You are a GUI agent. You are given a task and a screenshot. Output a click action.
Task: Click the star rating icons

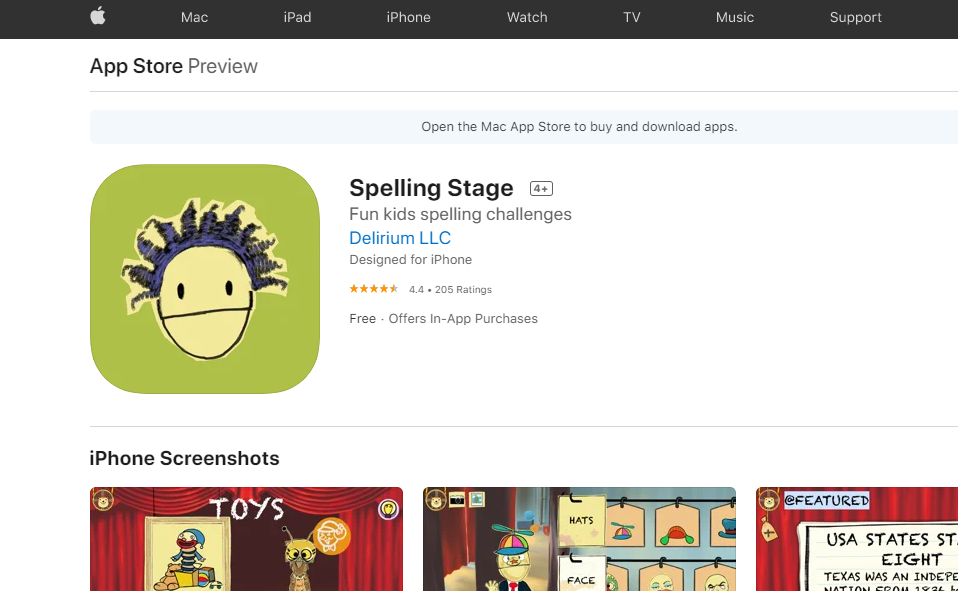click(x=373, y=289)
